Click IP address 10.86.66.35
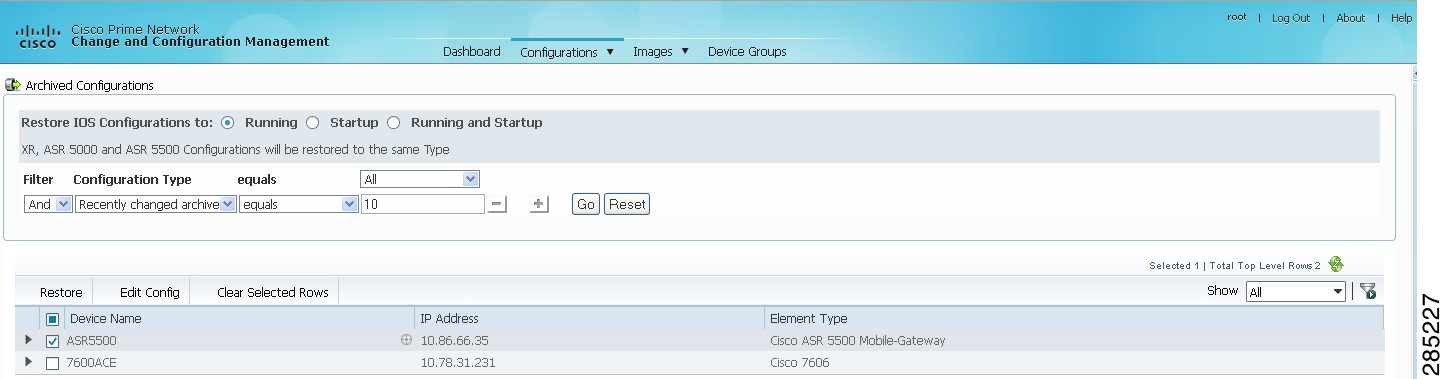The height and width of the screenshot is (379, 1445). tap(454, 341)
